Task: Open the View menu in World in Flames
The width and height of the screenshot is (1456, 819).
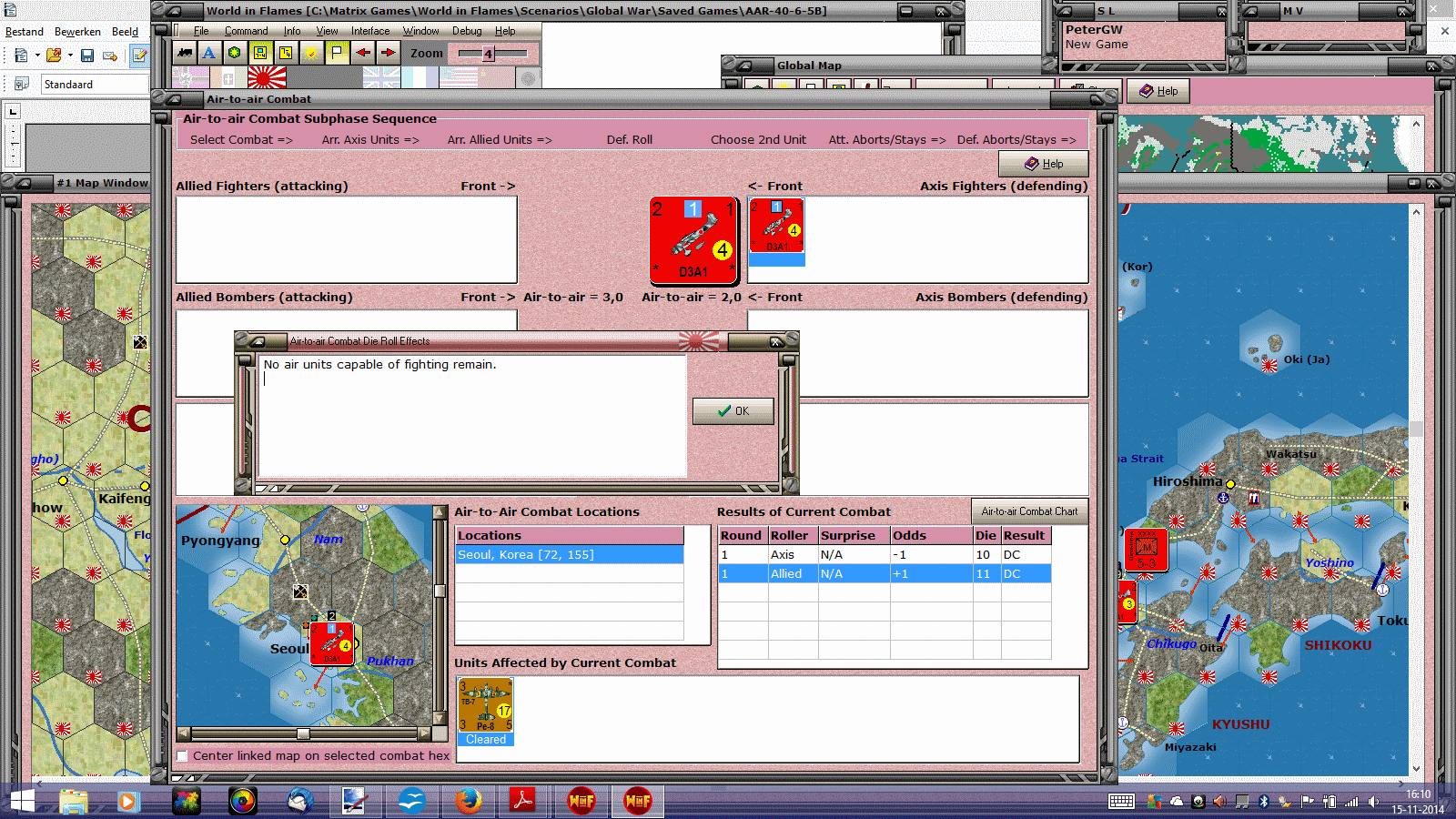Action: (328, 31)
